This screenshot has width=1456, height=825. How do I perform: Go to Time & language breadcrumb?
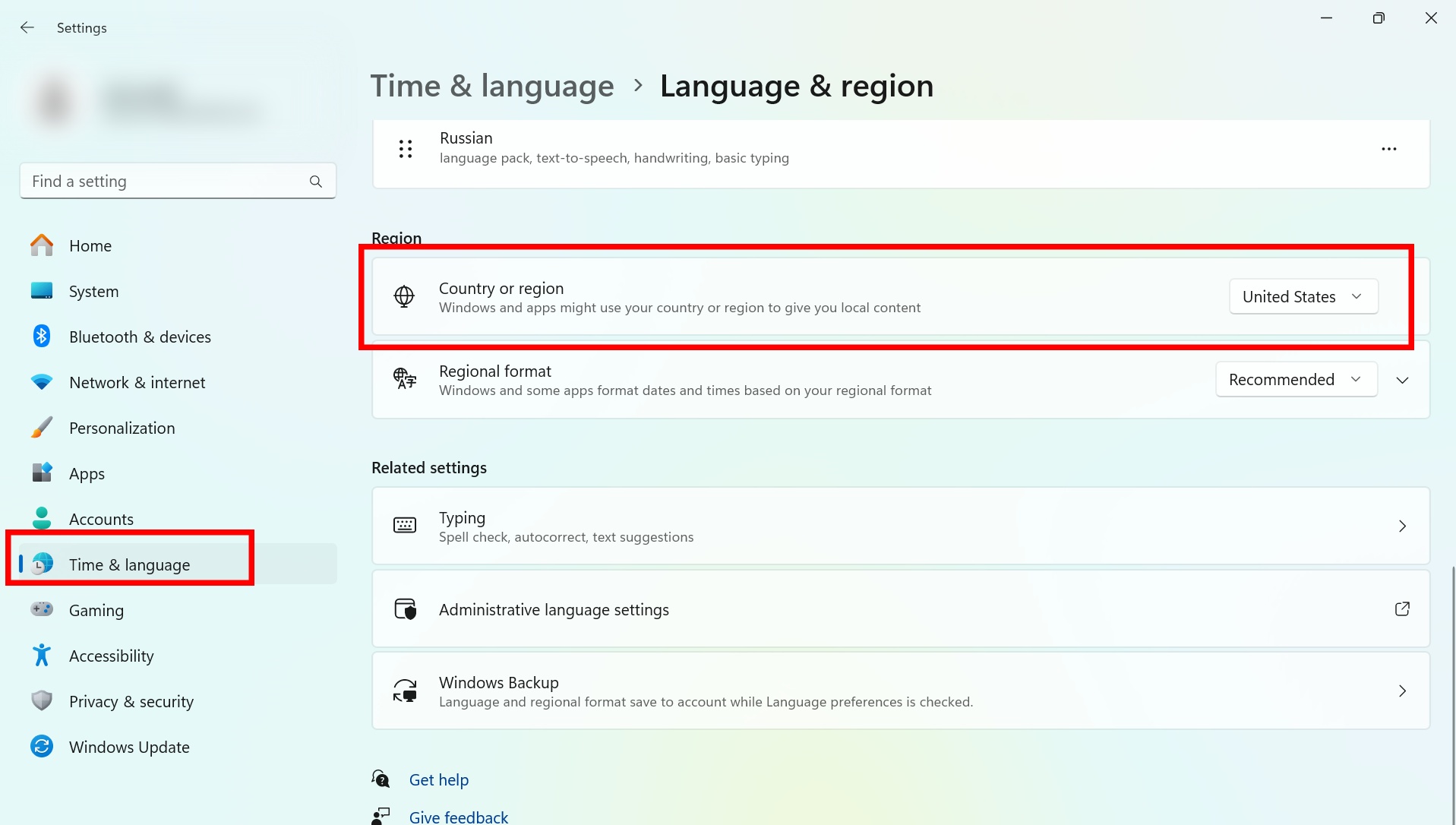coord(492,85)
